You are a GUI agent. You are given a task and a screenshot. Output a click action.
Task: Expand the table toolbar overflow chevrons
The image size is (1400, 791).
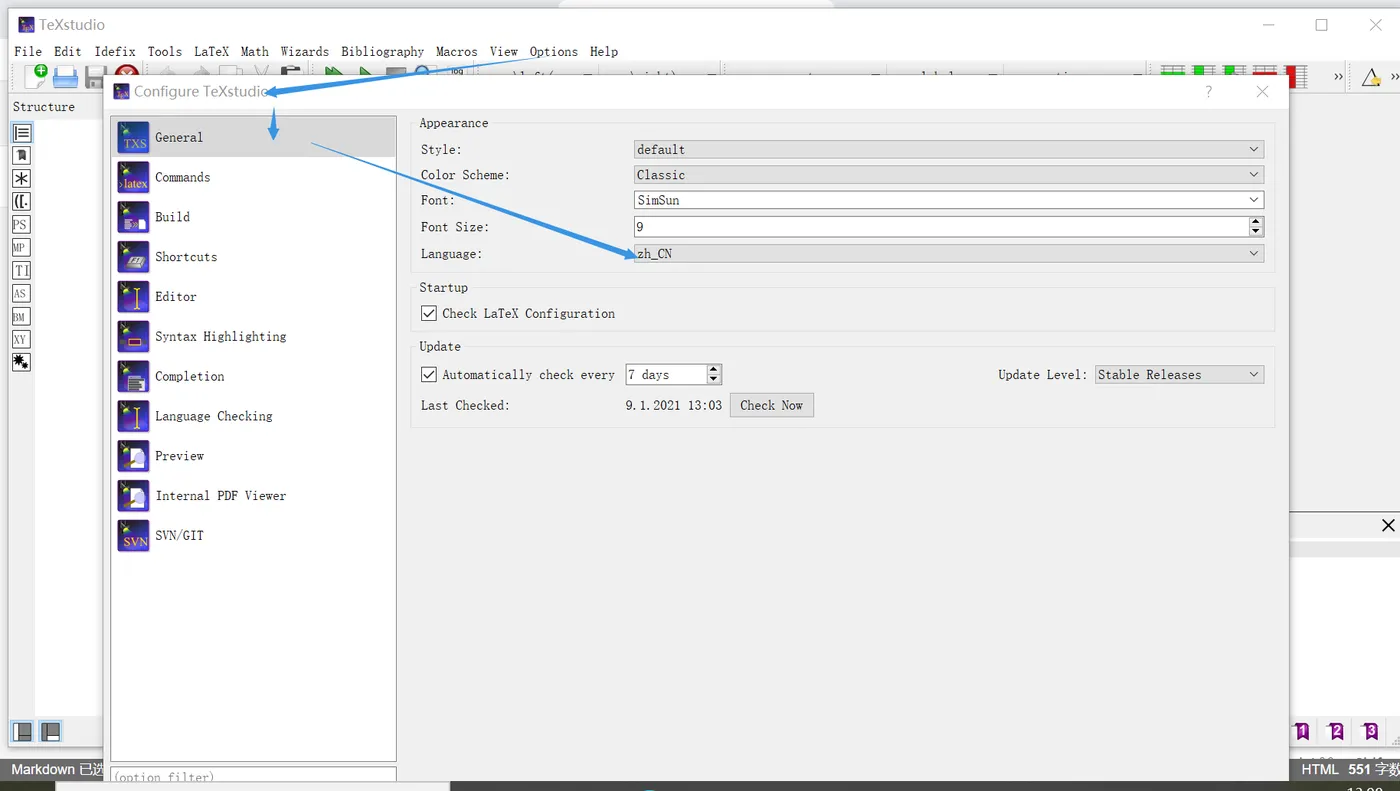[1338, 77]
